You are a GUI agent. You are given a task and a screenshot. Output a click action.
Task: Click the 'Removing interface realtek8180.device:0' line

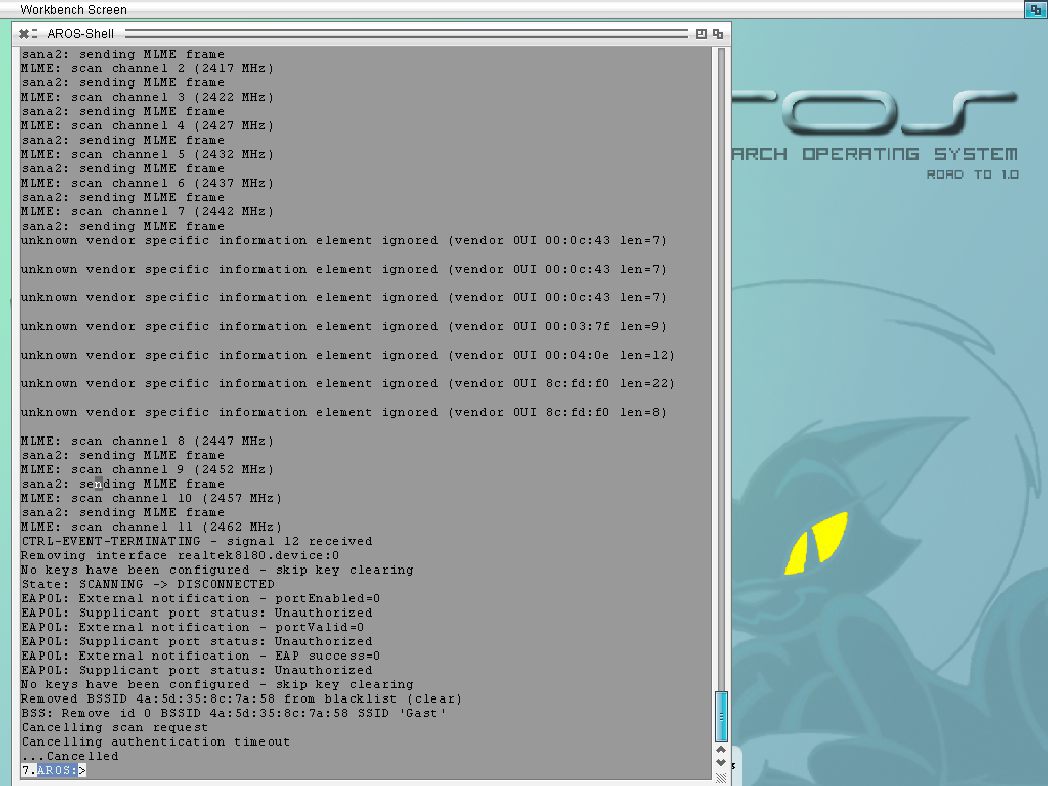[180, 555]
